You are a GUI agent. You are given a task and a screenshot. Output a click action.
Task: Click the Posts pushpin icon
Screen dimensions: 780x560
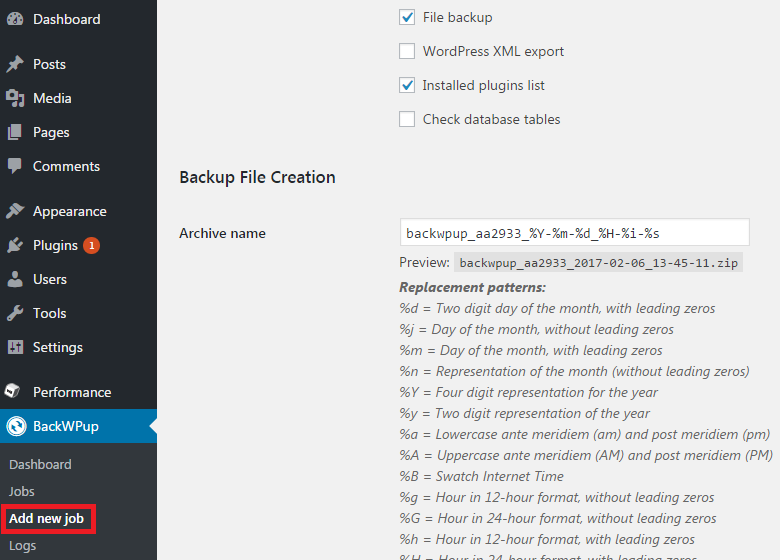(15, 64)
